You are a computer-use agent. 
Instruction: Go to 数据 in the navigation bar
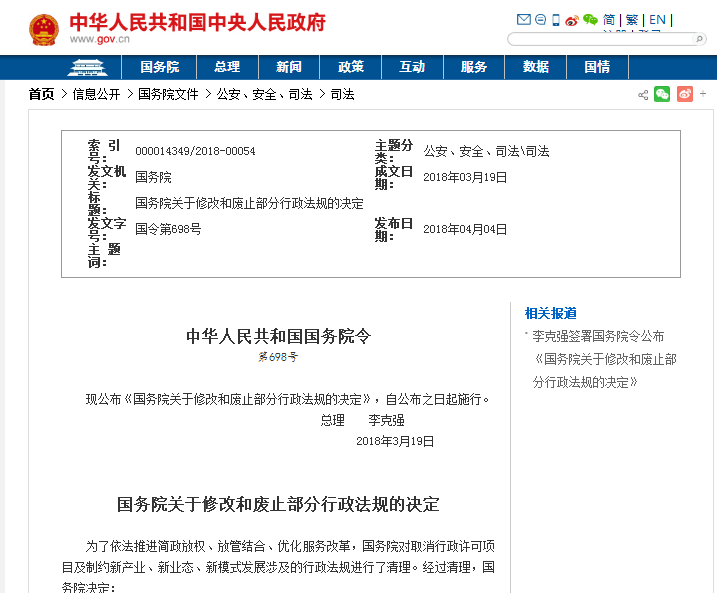535,67
